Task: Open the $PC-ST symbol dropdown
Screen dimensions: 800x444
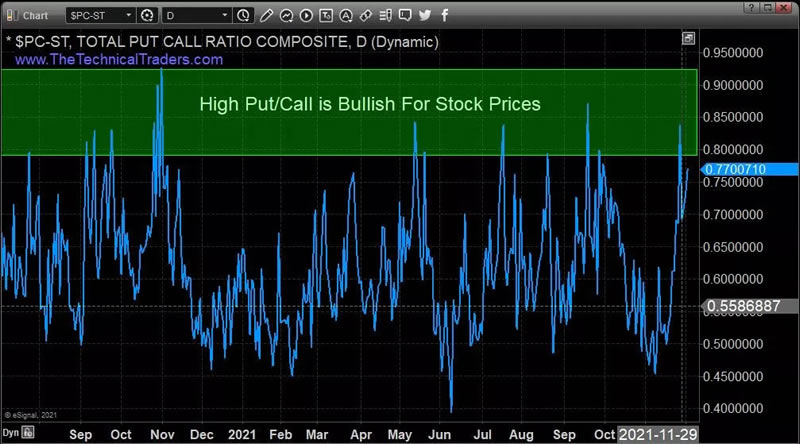Action: (x=129, y=15)
